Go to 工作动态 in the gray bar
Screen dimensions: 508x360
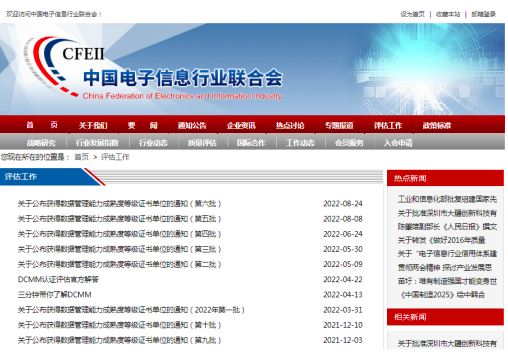click(300, 143)
